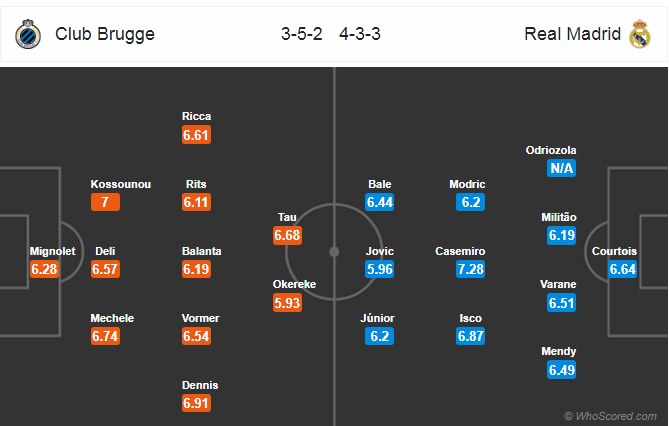Viewport: 669px width, 426px height.
Task: Click Casemiro's 7.28 rating badge
Action: (x=470, y=269)
